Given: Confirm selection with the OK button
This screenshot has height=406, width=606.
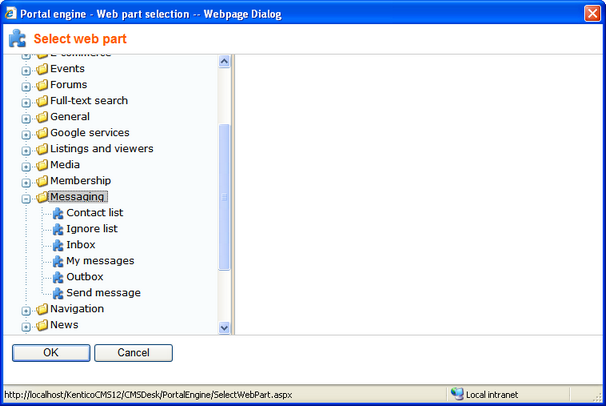Looking at the screenshot, I should [51, 353].
